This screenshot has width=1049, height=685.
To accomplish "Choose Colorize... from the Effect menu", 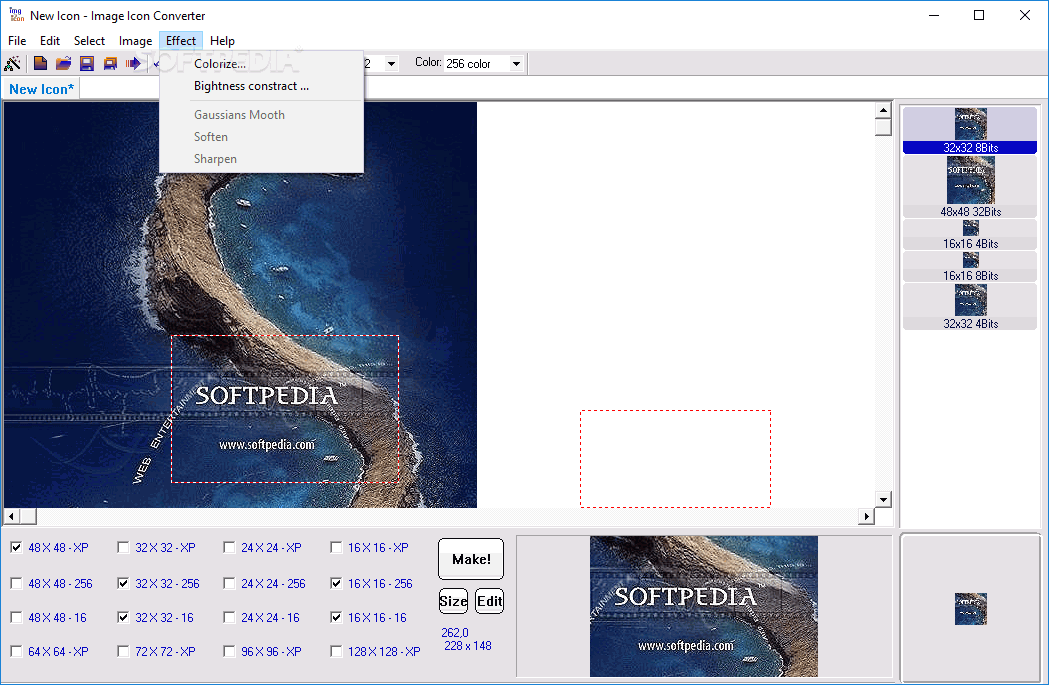I will [x=262, y=64].
